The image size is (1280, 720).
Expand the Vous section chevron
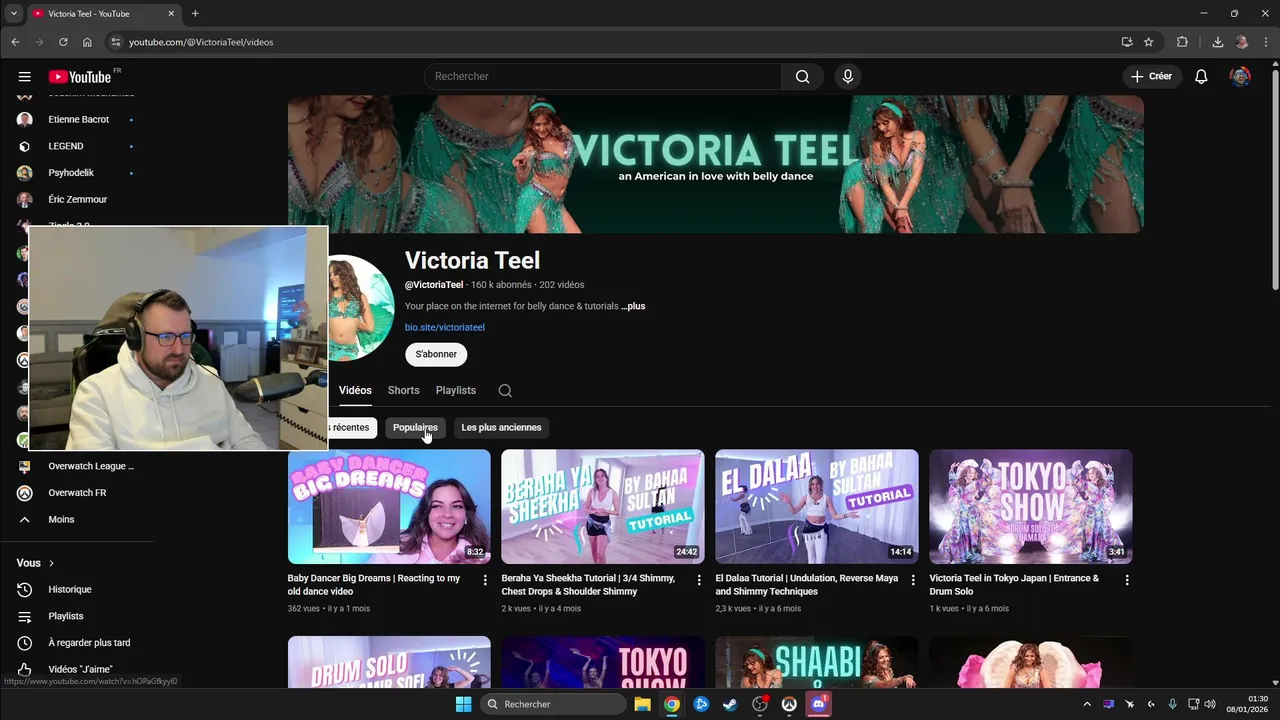coord(51,563)
